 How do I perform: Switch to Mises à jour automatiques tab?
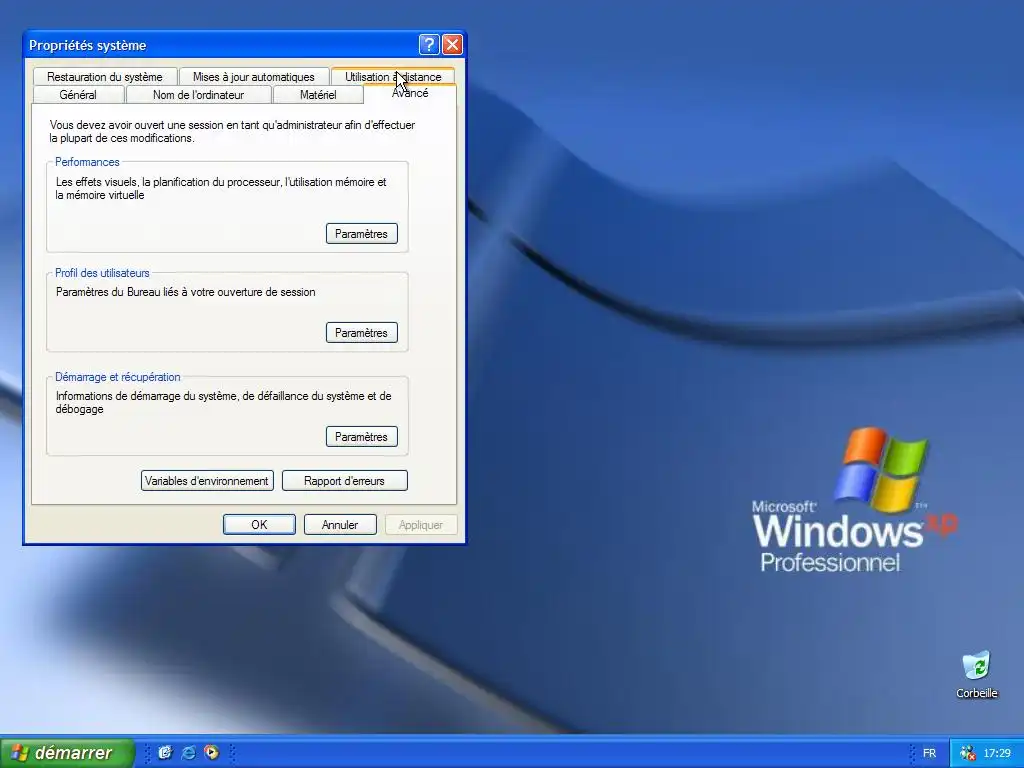[x=253, y=76]
